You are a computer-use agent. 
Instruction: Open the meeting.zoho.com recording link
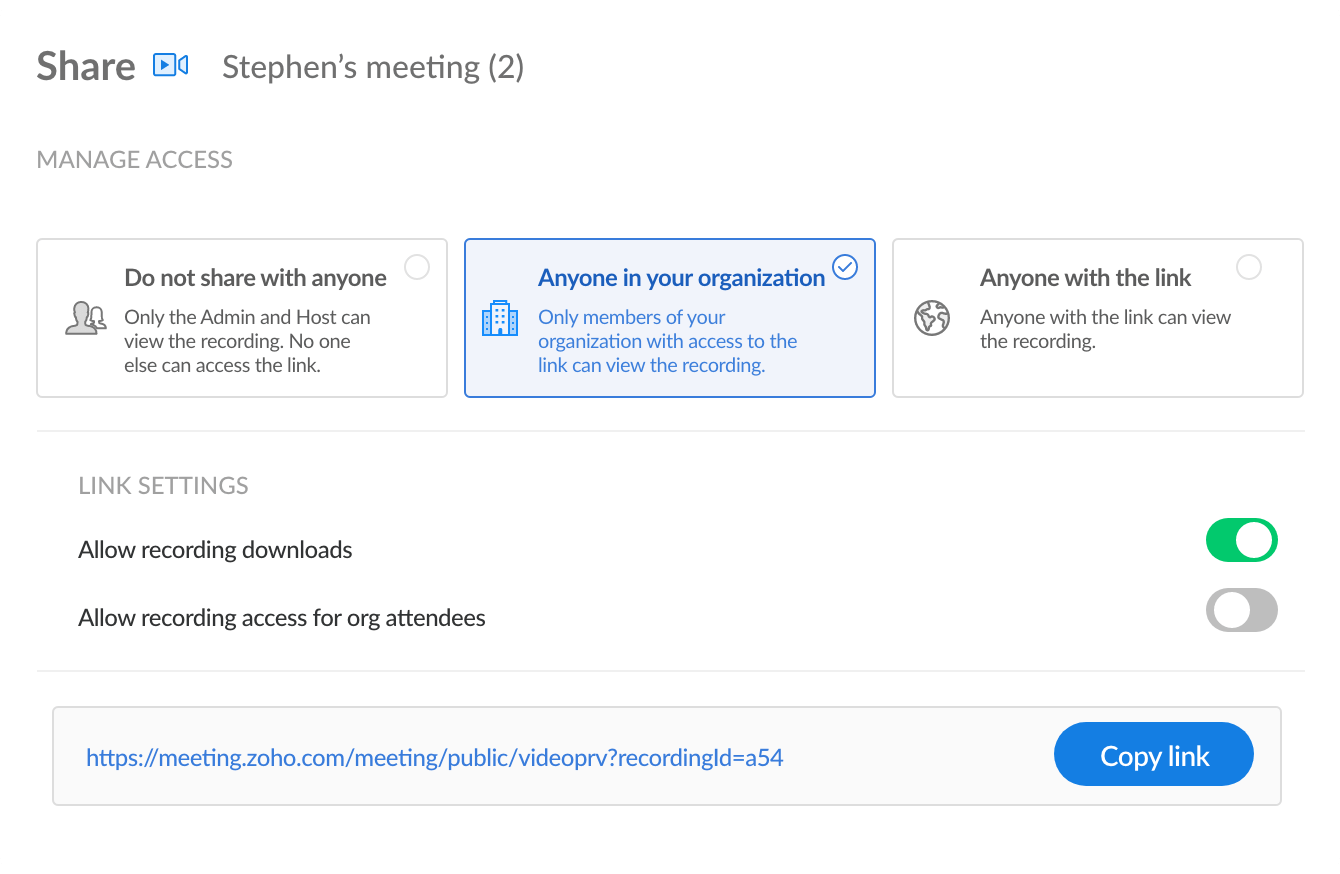[434, 757]
